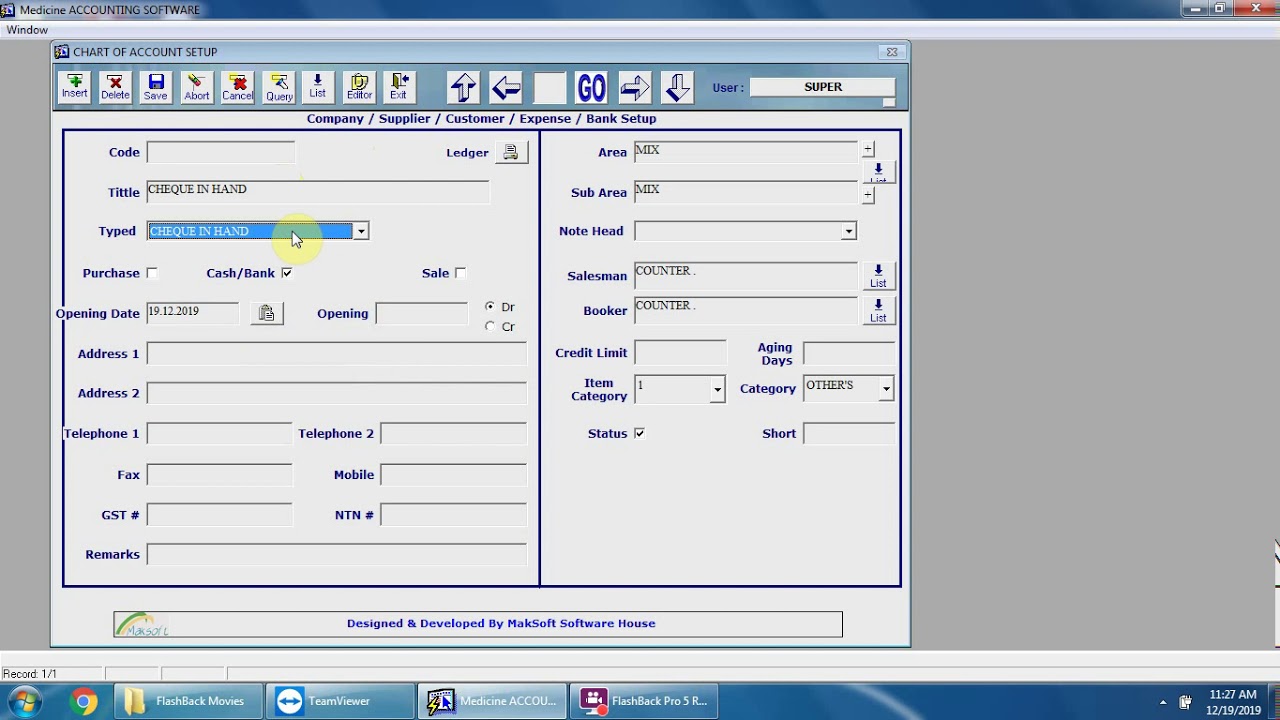Enable the Sale checkbox
The image size is (1280, 720).
[x=460, y=273]
